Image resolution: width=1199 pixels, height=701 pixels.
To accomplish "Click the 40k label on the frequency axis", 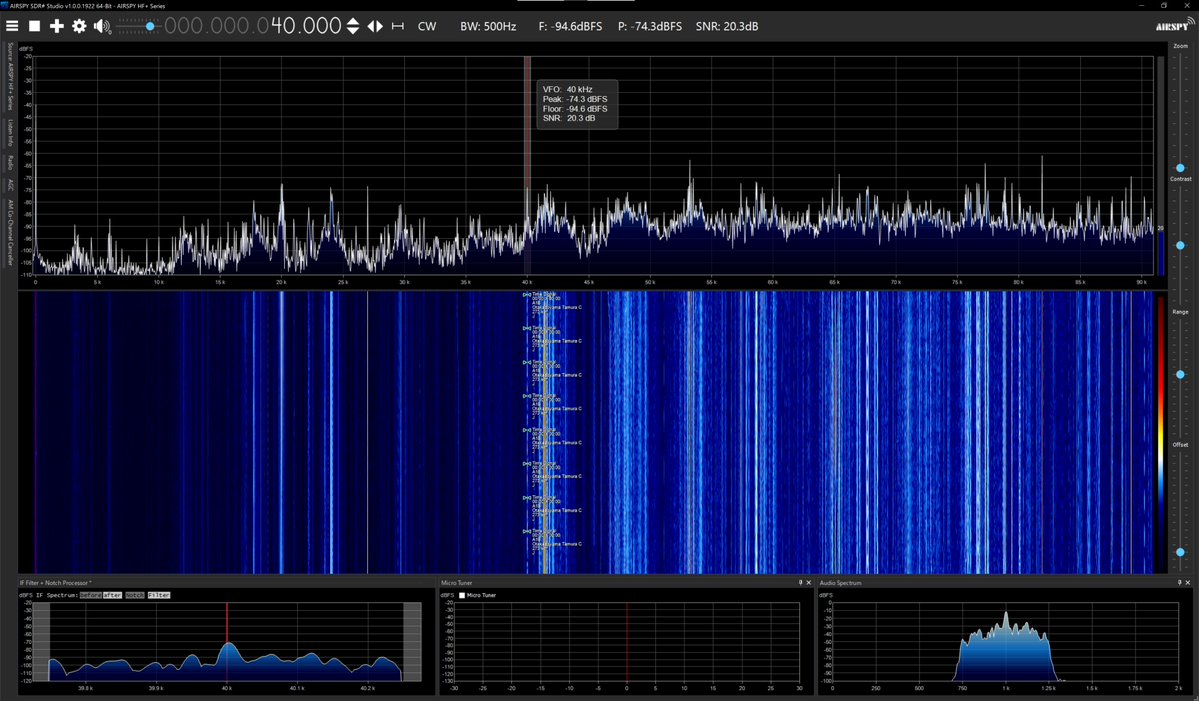I will pos(527,282).
